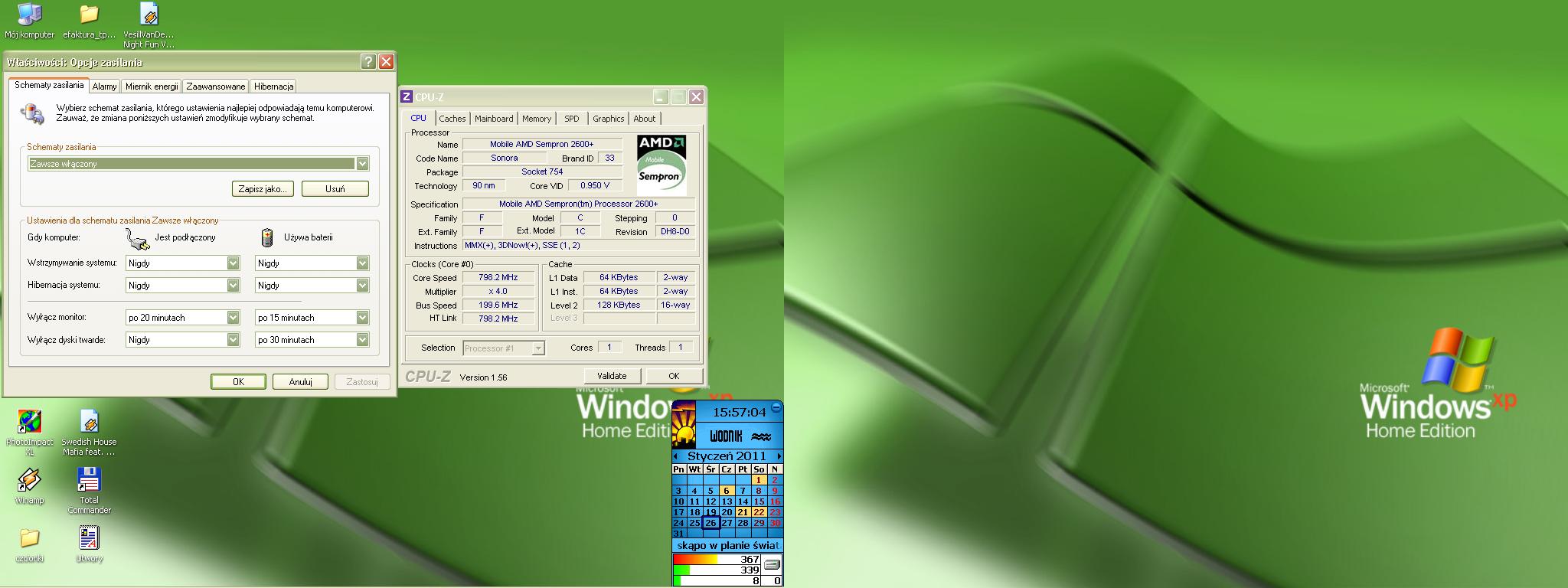
Task: Open the efaktura_tp folder on desktop
Action: point(89,21)
